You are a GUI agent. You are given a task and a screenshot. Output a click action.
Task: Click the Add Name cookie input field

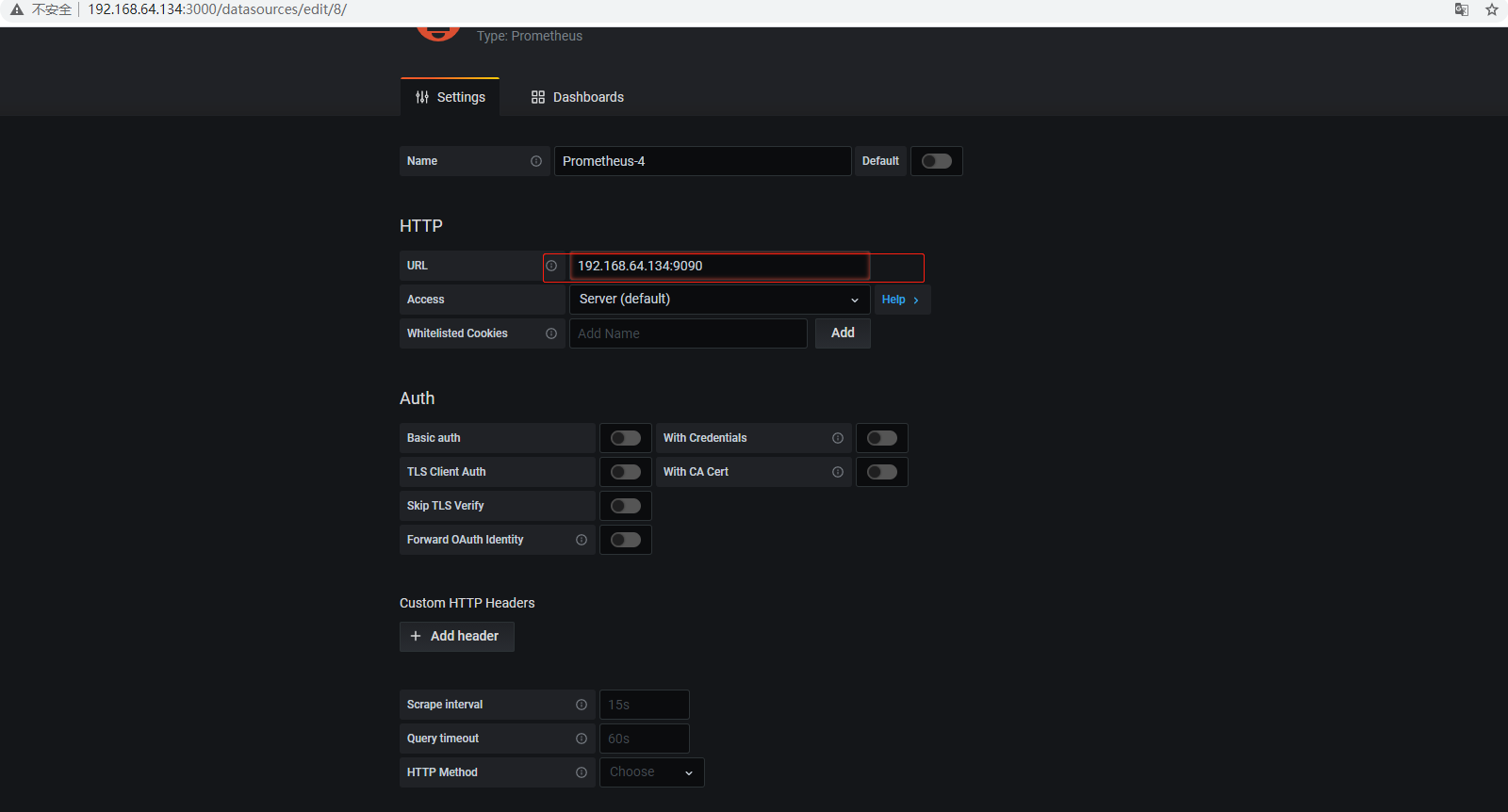pos(688,333)
